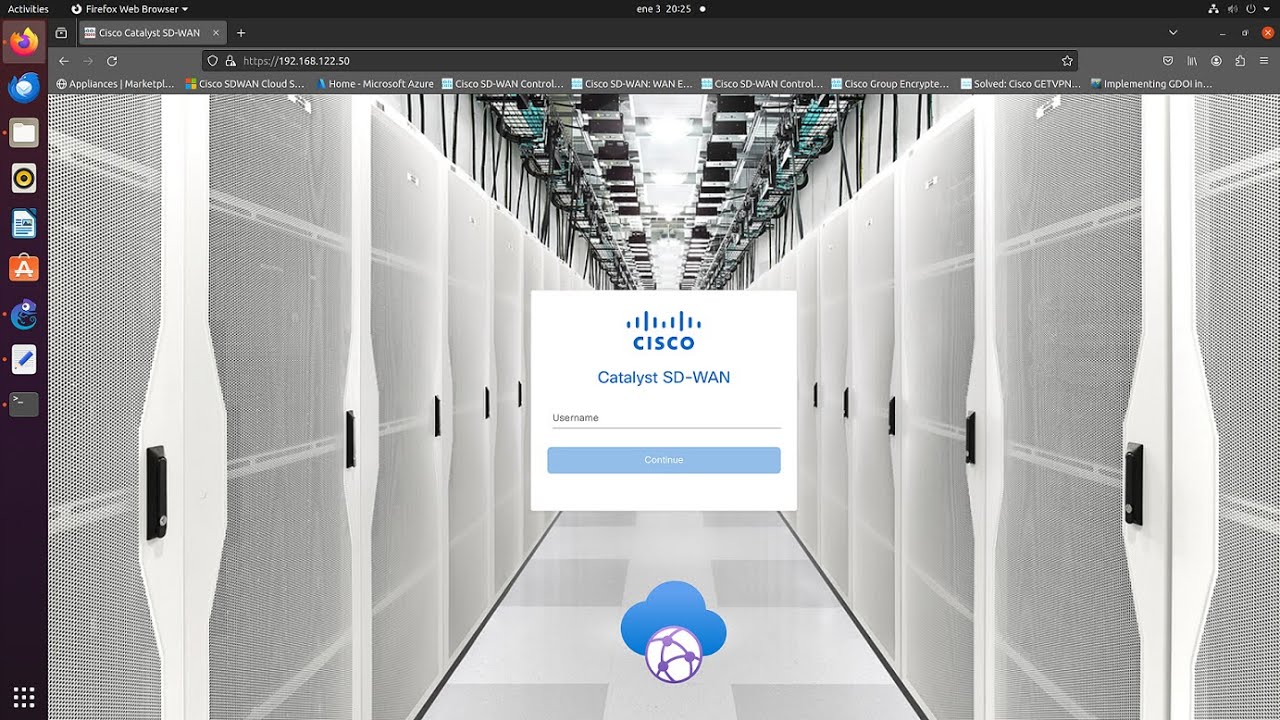This screenshot has width=1280, height=720.
Task: Open the Text Editor from the dock
Action: (x=24, y=359)
